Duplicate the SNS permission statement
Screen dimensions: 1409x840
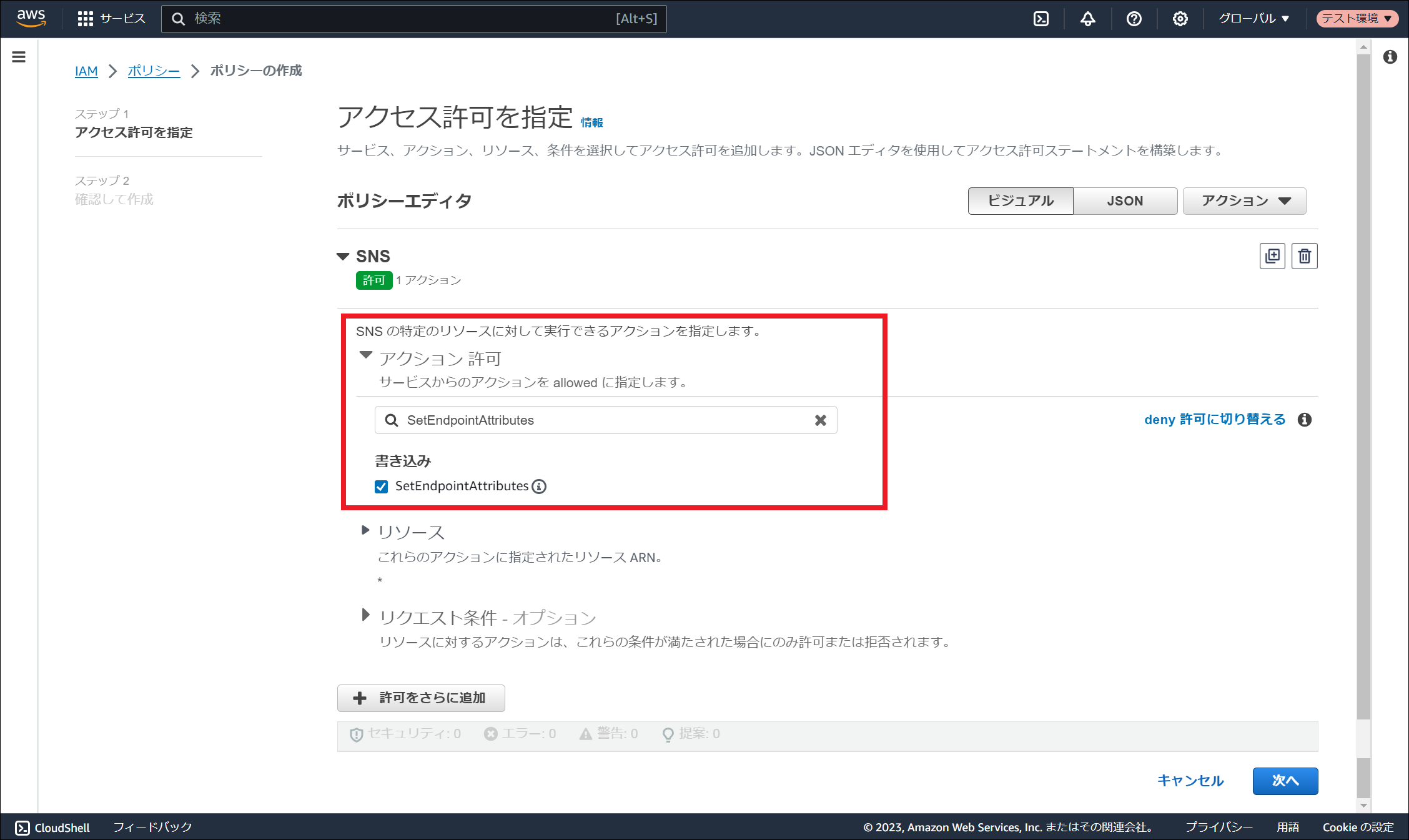(1272, 256)
